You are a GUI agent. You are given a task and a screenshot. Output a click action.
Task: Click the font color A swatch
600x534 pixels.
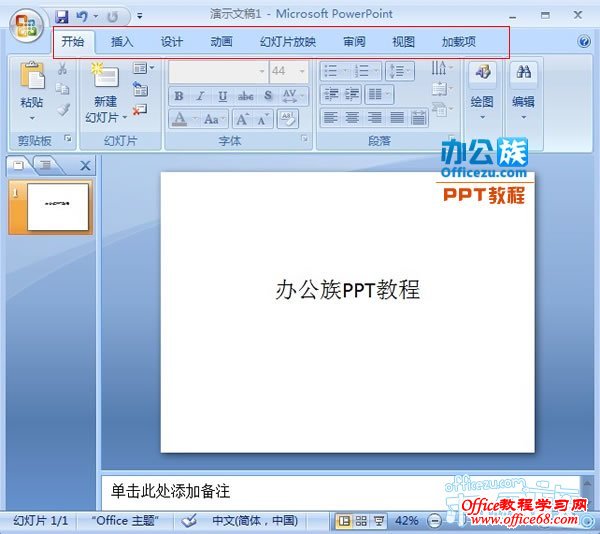(180, 119)
